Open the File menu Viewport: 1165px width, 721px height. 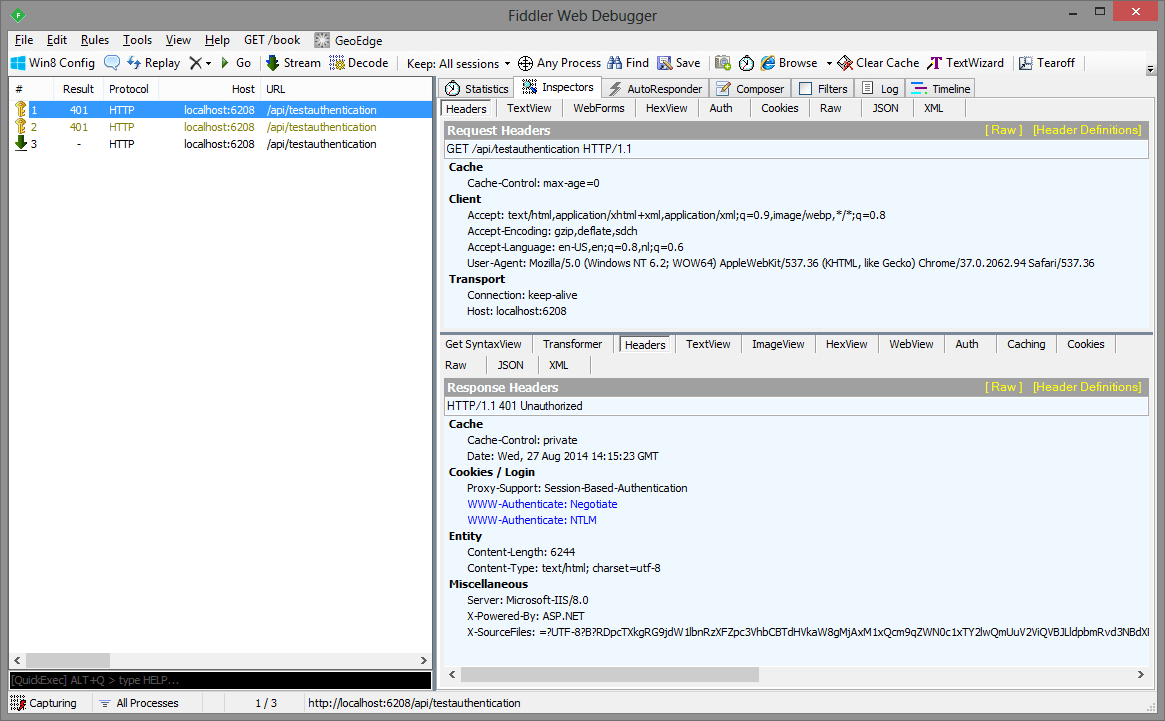click(24, 40)
